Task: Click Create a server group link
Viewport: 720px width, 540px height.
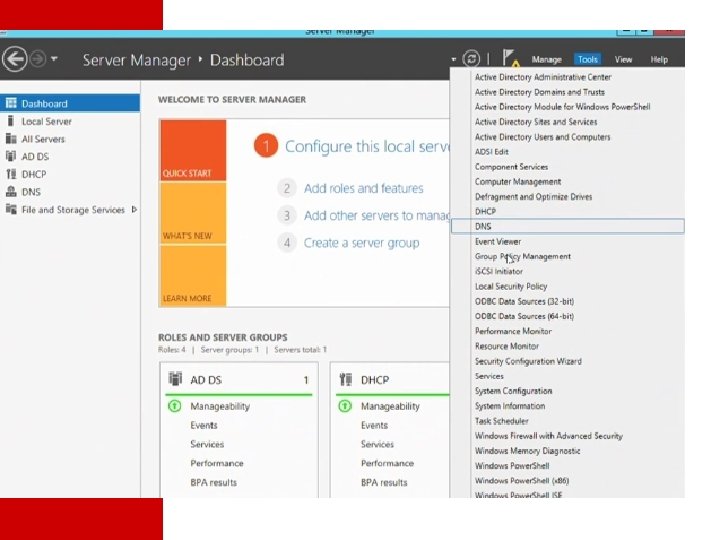Action: point(361,242)
